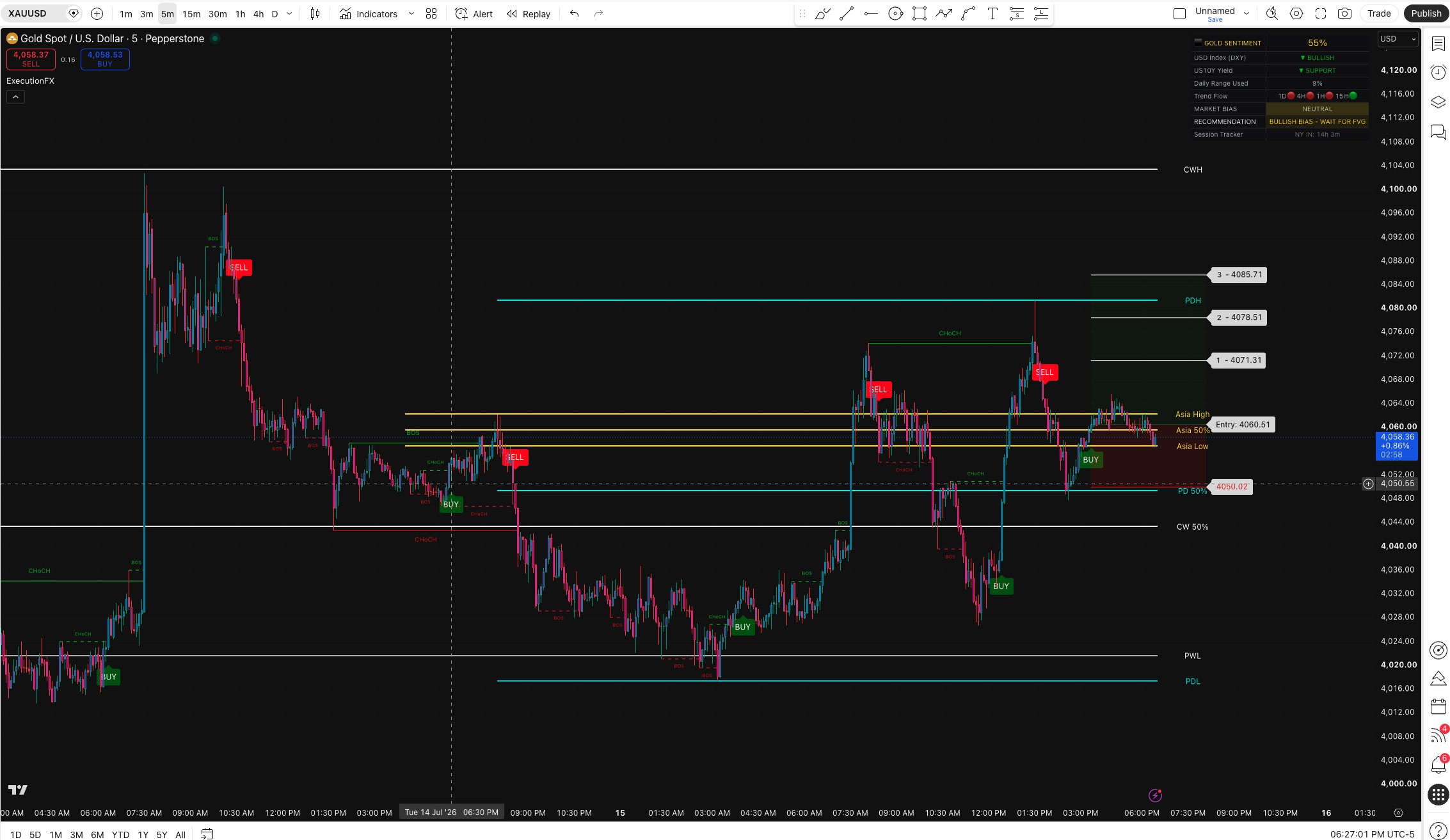The width and height of the screenshot is (1450, 840).
Task: Select the long position tool
Action: 1041,13
